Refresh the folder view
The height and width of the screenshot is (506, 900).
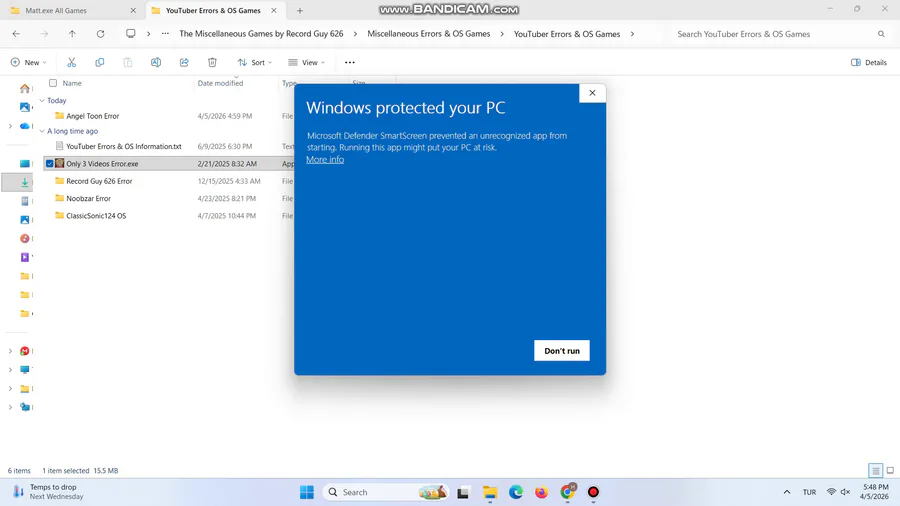(100, 34)
